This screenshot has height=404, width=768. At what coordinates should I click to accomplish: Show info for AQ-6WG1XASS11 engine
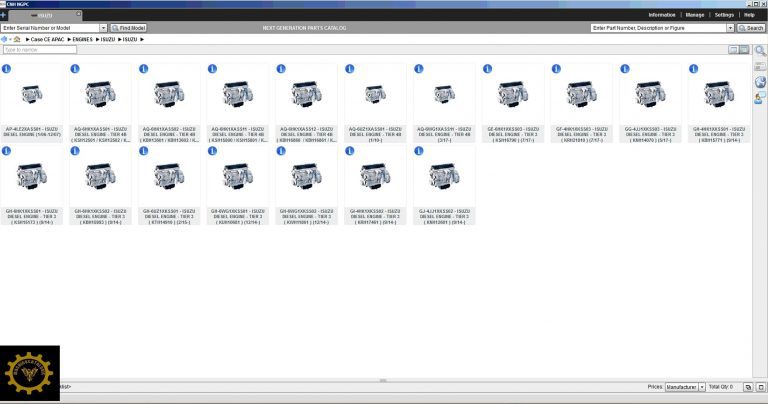[419, 69]
